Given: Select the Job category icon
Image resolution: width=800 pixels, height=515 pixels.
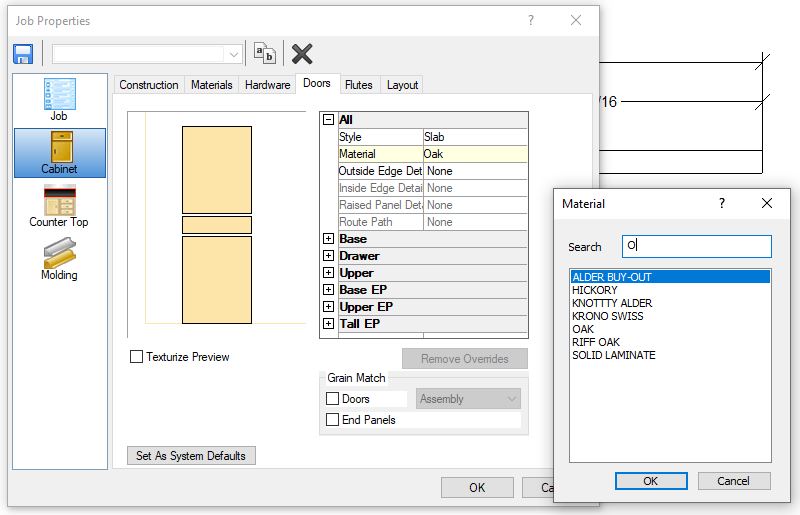Looking at the screenshot, I should coord(59,100).
